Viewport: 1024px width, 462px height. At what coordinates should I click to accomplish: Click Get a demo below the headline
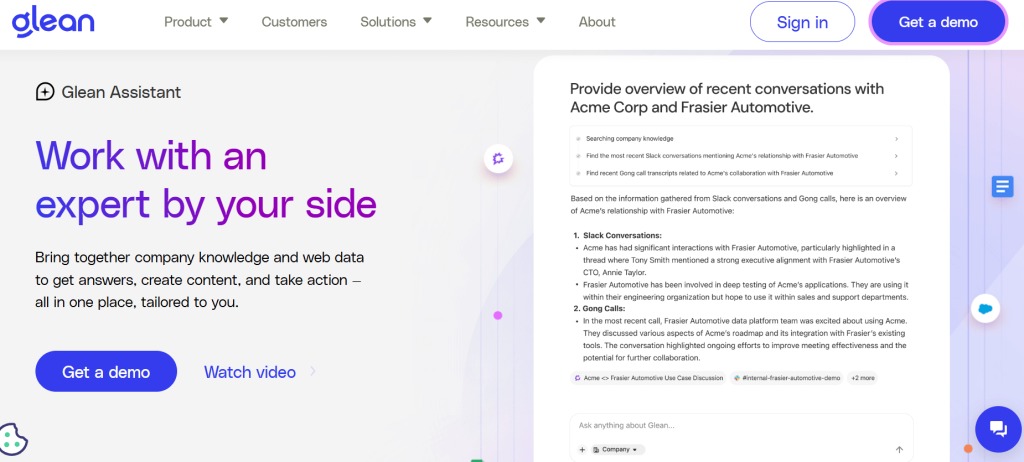(x=106, y=371)
